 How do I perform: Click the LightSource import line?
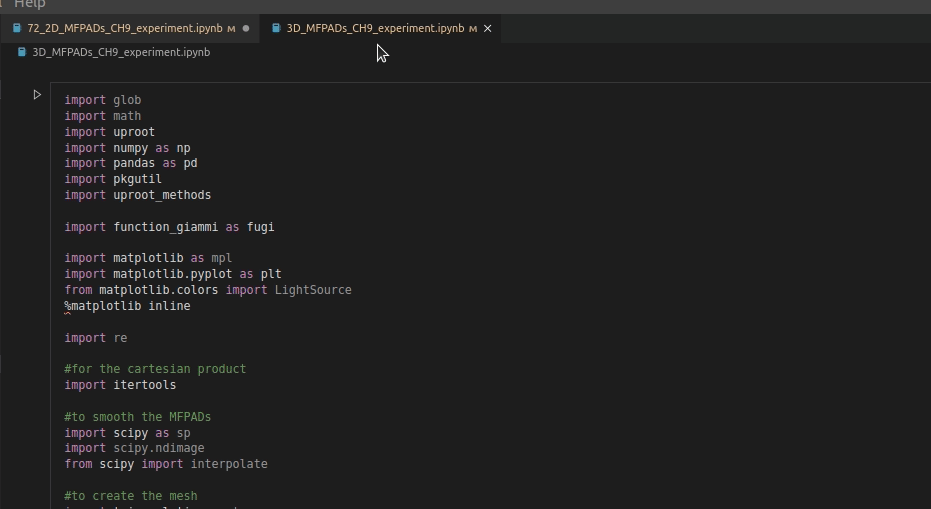[208, 290]
